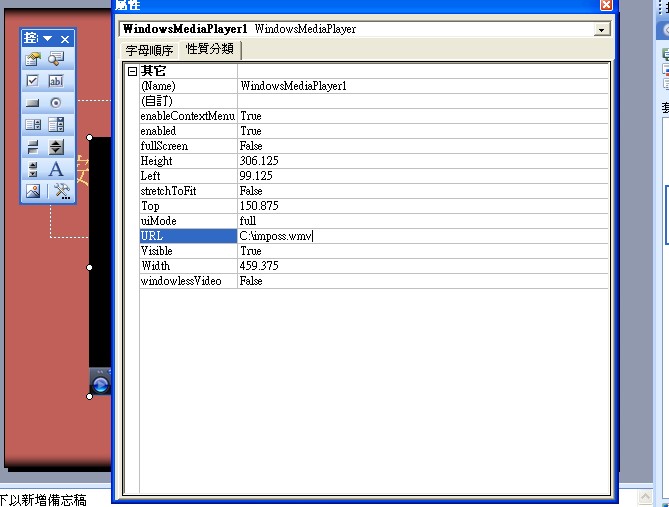
Task: Select the (自訂) property row
Action: click(374, 101)
